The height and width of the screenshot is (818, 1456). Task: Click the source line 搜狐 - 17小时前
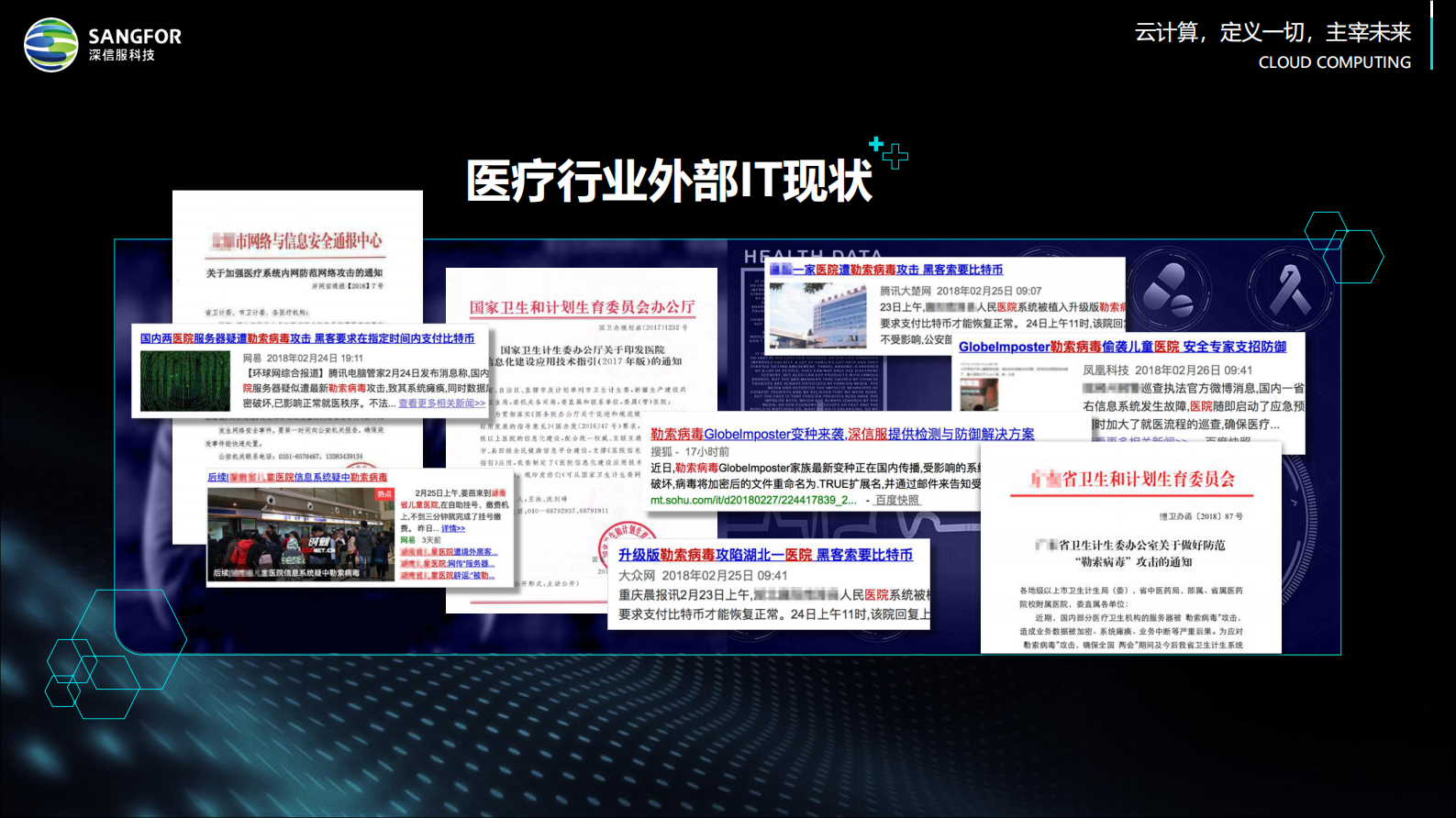pos(690,451)
